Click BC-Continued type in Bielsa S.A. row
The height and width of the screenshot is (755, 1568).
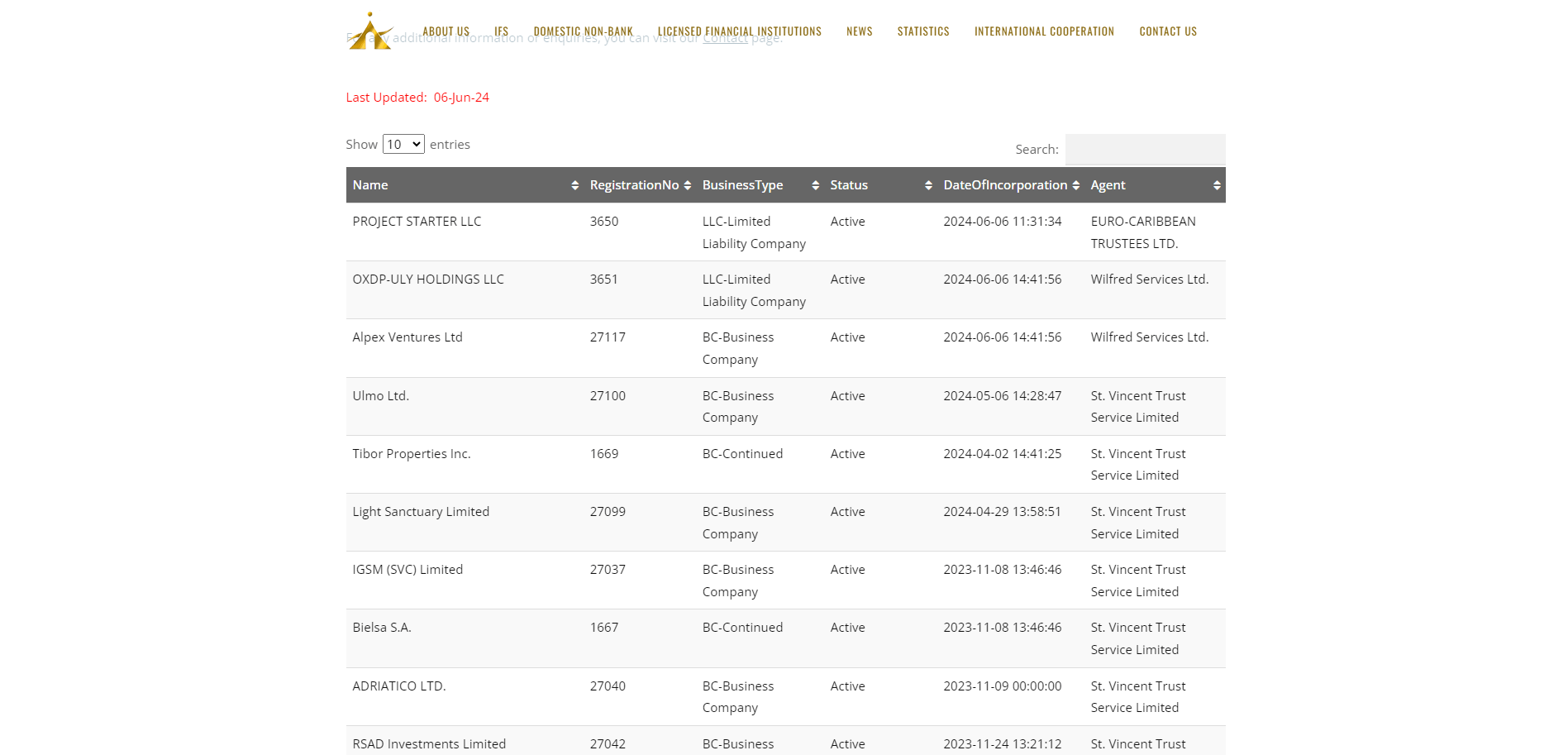click(742, 628)
